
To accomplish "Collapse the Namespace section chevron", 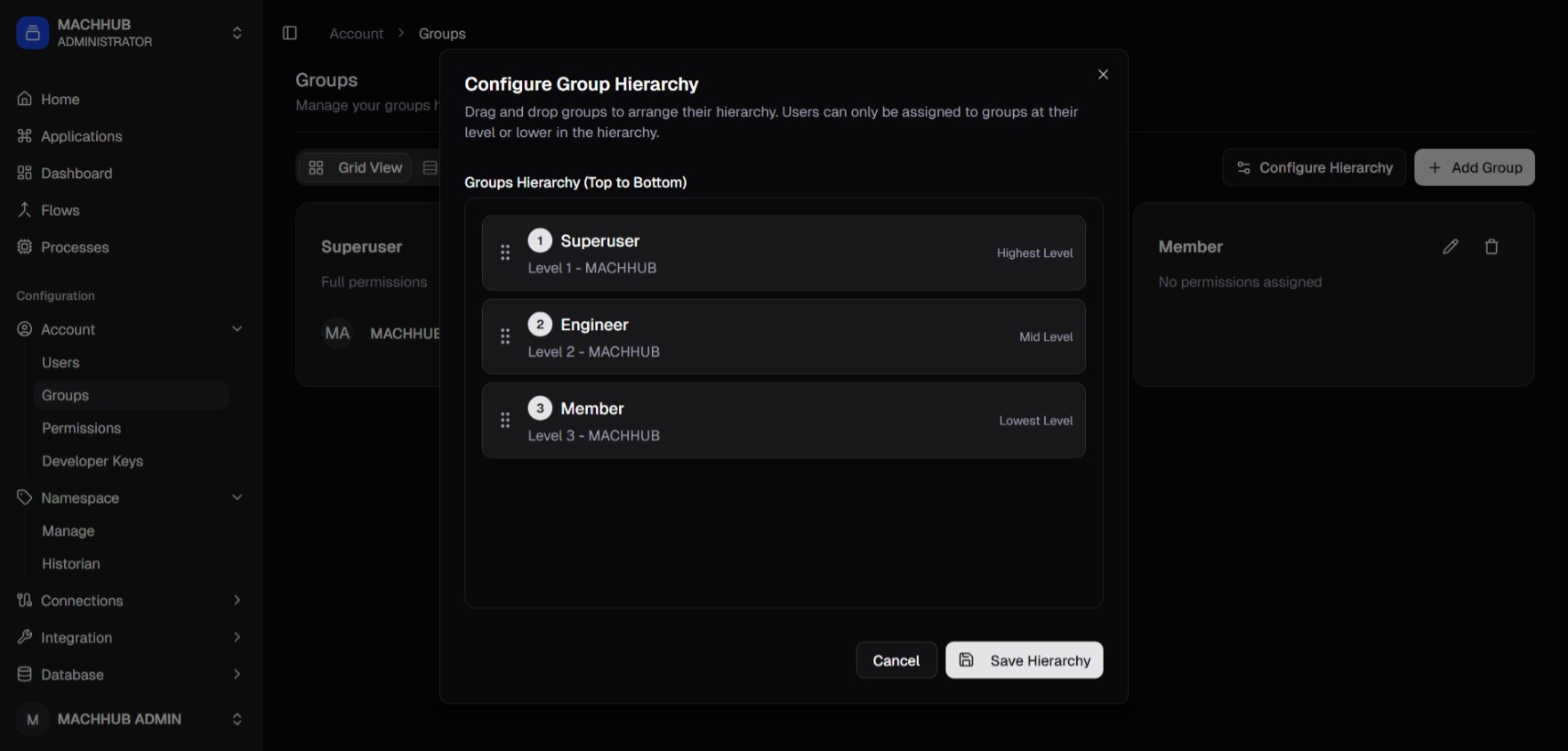I will (x=237, y=497).
